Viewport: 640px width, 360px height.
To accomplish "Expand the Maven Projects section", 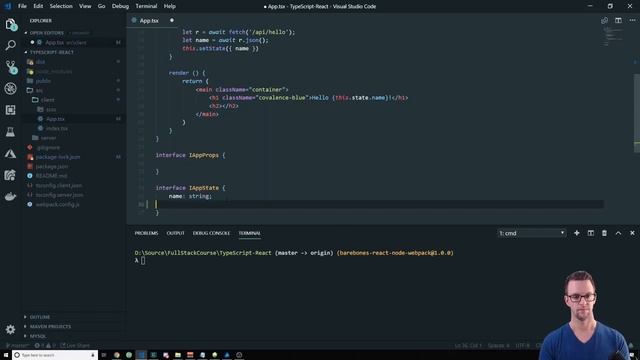I will click(x=50, y=327).
